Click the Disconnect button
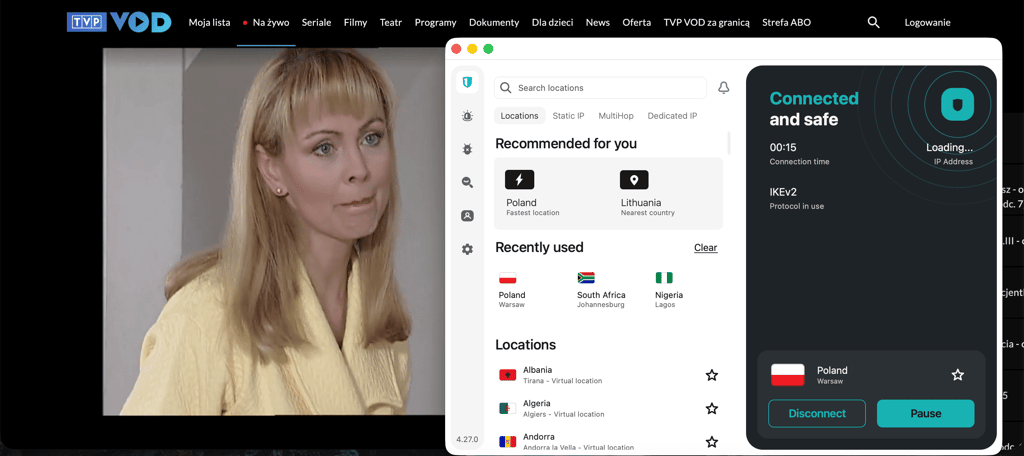 817,414
